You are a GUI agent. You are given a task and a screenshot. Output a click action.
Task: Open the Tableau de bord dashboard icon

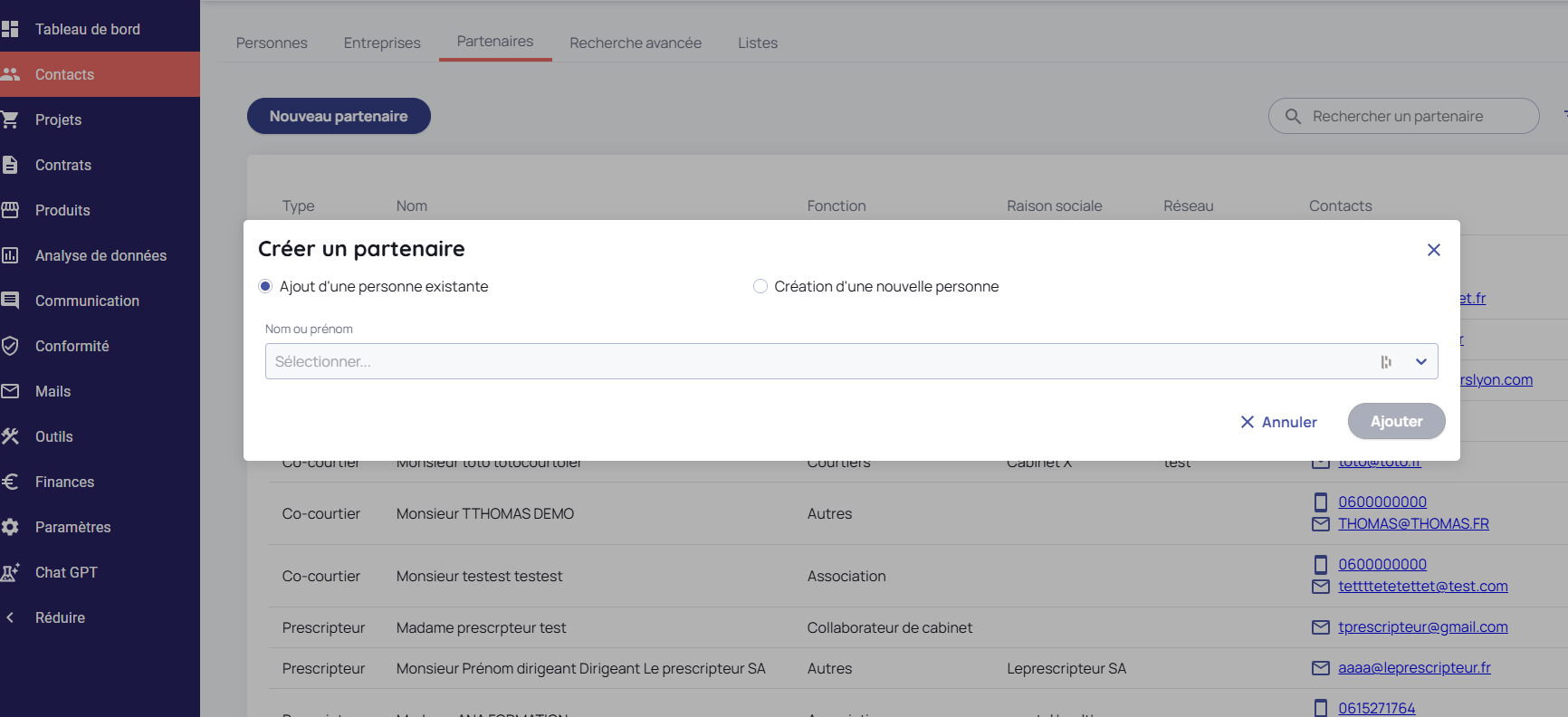click(10, 29)
